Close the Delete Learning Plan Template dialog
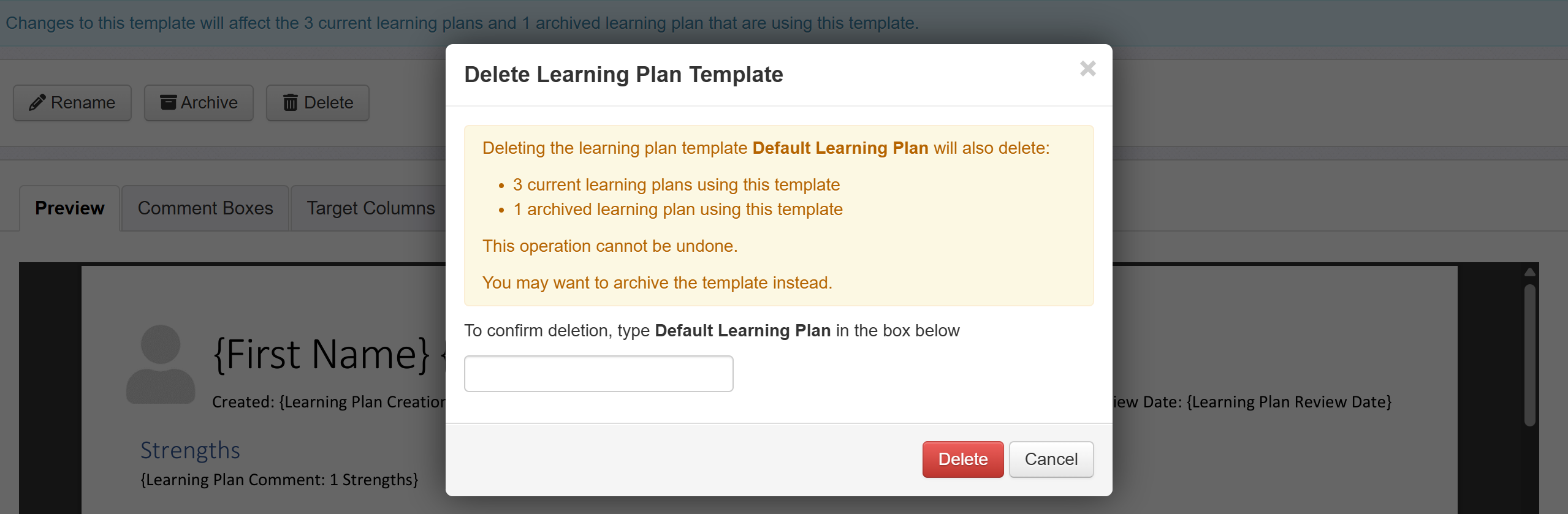 tap(1087, 69)
